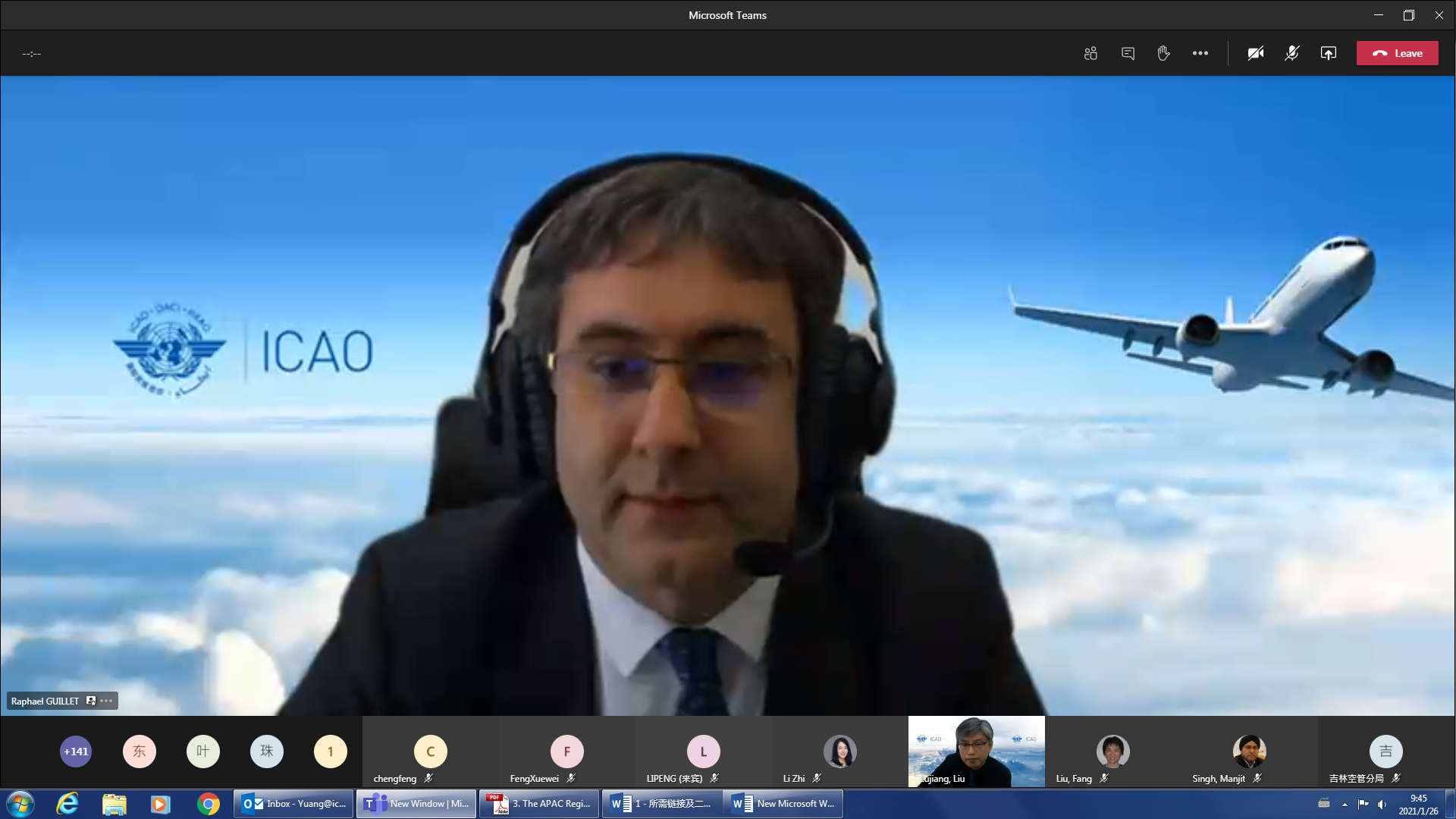Viewport: 1456px width, 819px height.
Task: Open share content tray
Action: tap(1328, 53)
